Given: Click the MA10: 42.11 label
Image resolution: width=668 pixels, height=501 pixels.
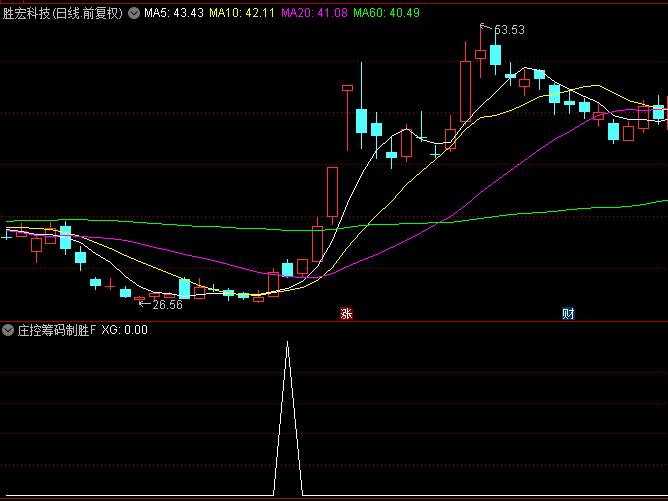Looking at the screenshot, I should pyautogui.click(x=242, y=13).
